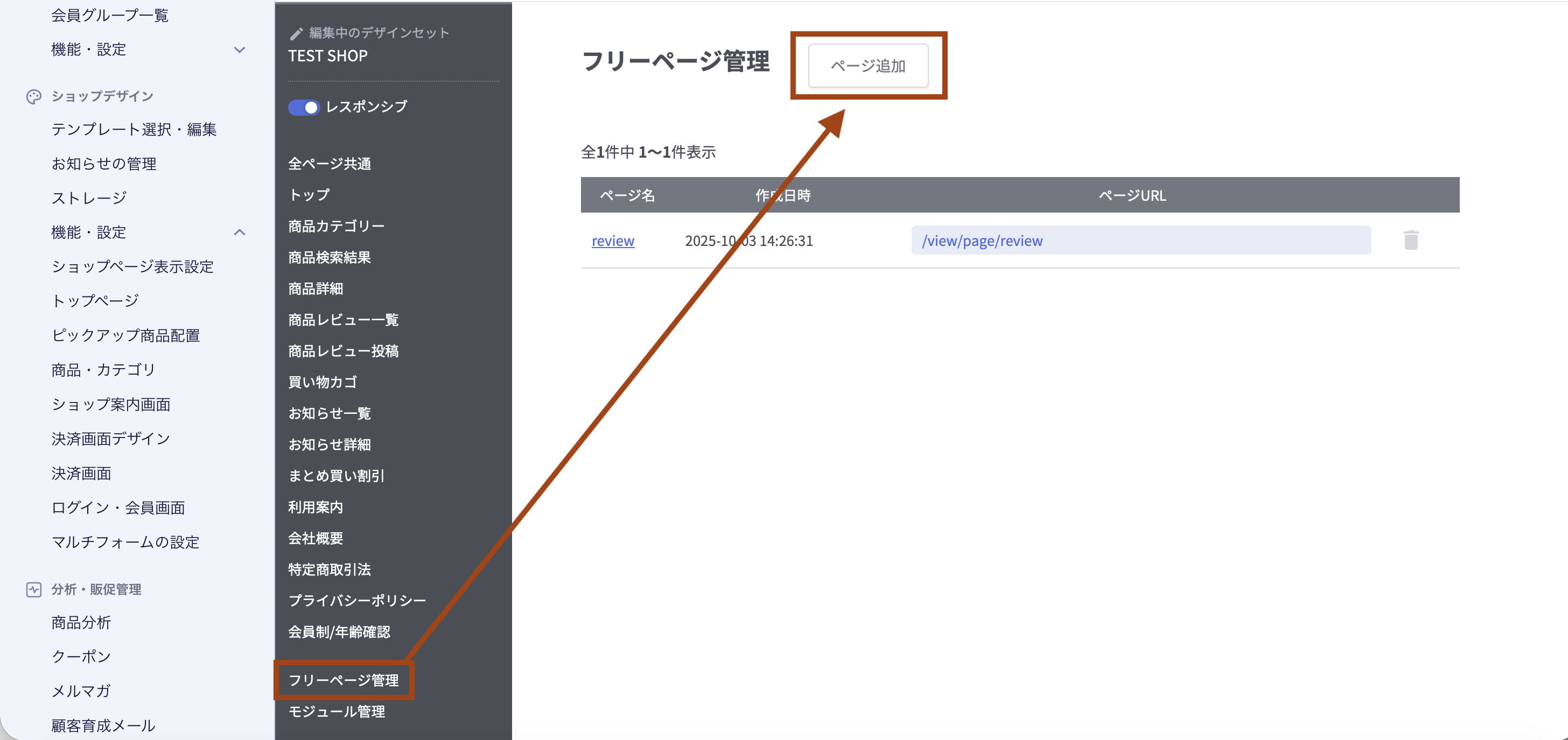Select クーポン in left sidebar
Screen dimensions: 1568x740
point(81,657)
